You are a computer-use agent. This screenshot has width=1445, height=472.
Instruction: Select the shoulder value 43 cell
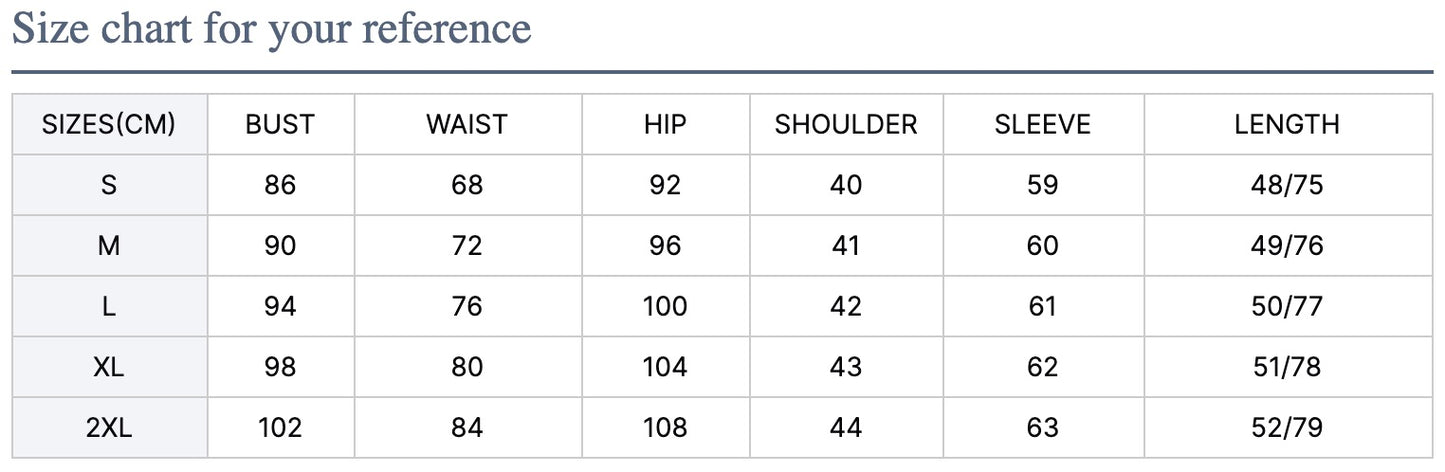(x=846, y=367)
